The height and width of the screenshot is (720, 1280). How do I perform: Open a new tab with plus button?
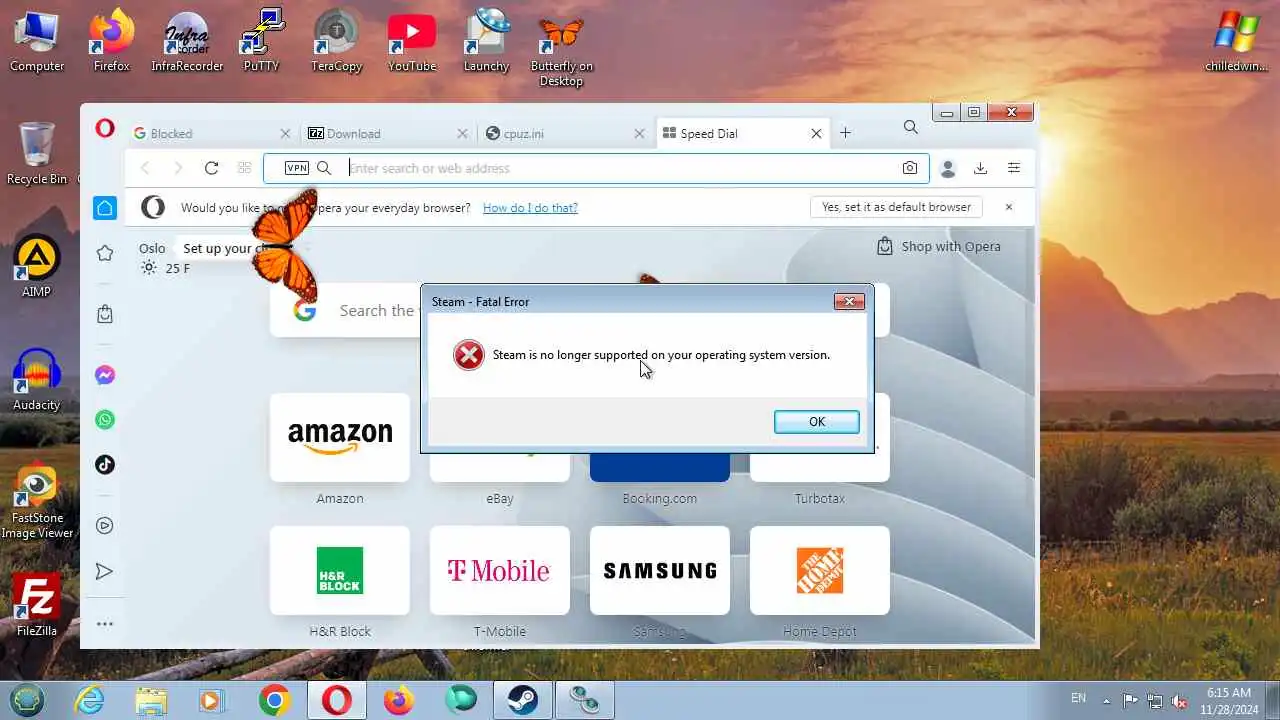845,133
